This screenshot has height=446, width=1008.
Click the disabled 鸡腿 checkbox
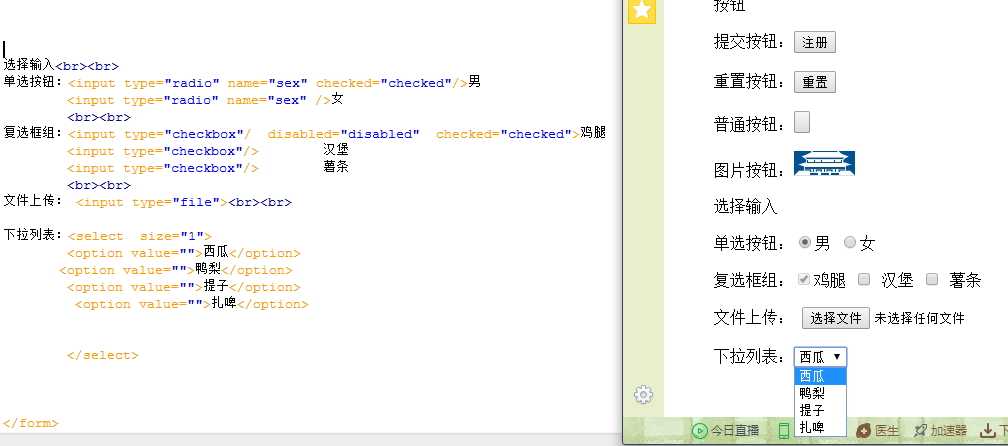click(804, 280)
